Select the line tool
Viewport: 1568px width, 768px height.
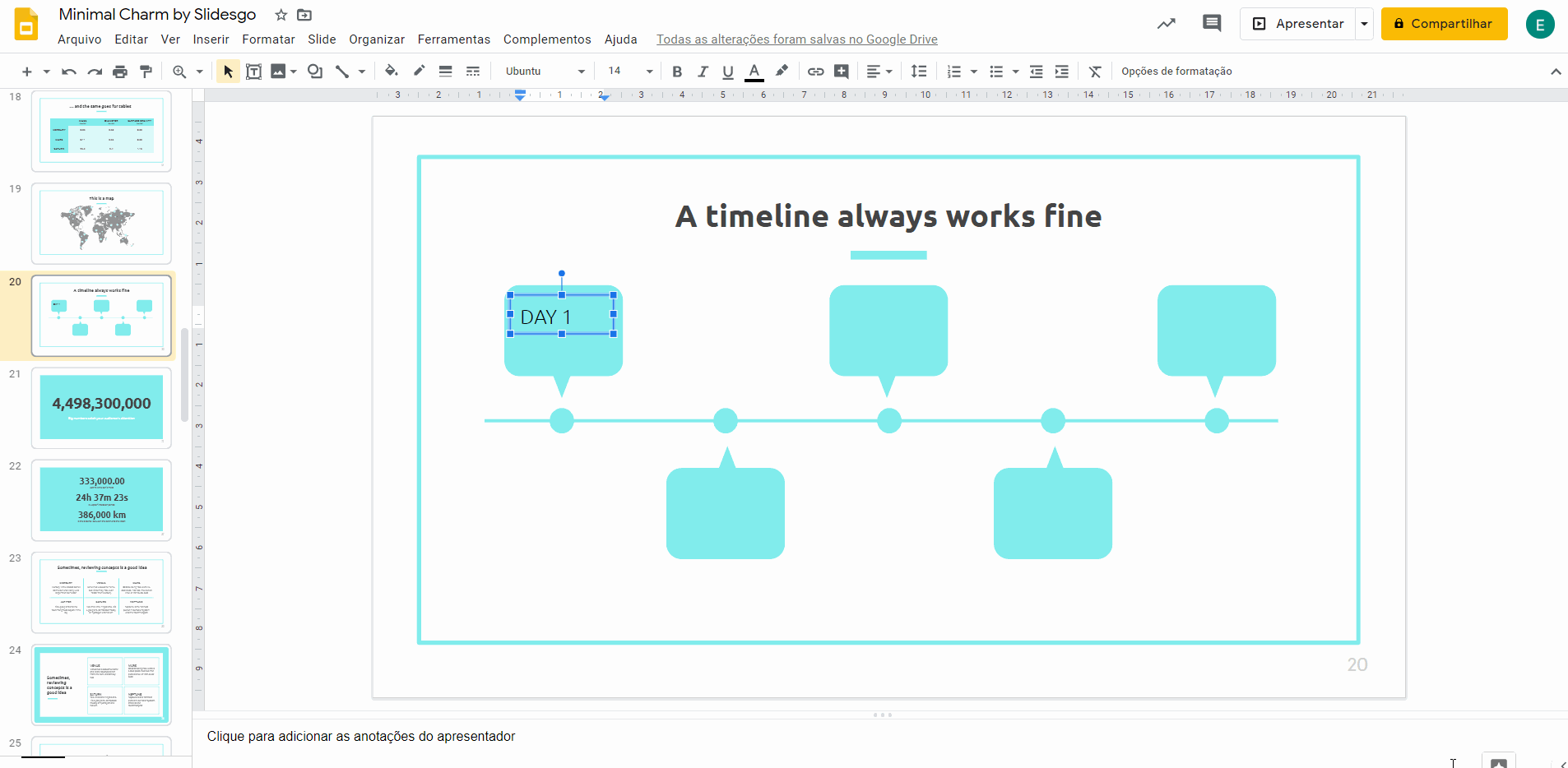(x=342, y=72)
